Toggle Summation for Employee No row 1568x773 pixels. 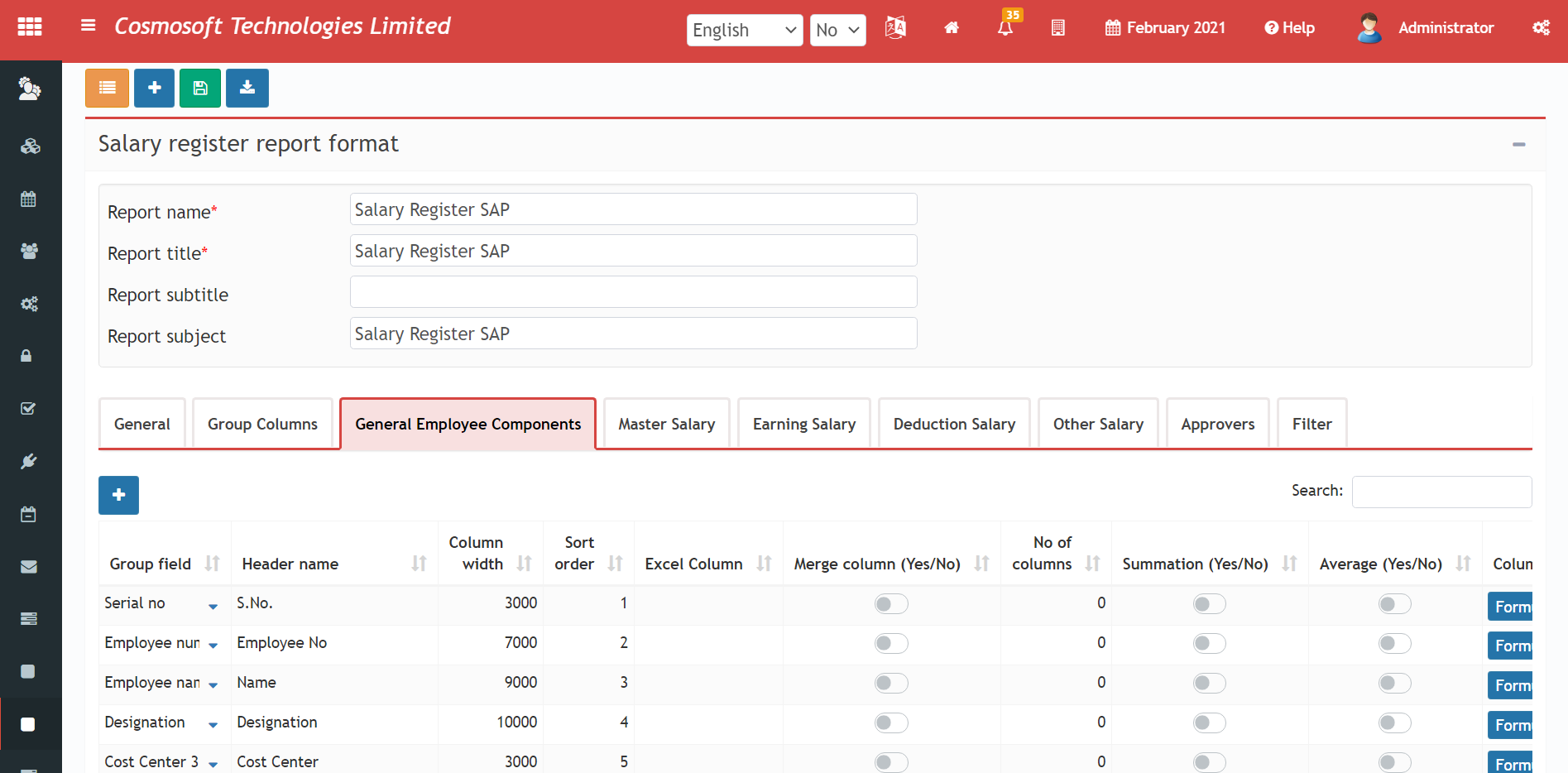(1209, 644)
